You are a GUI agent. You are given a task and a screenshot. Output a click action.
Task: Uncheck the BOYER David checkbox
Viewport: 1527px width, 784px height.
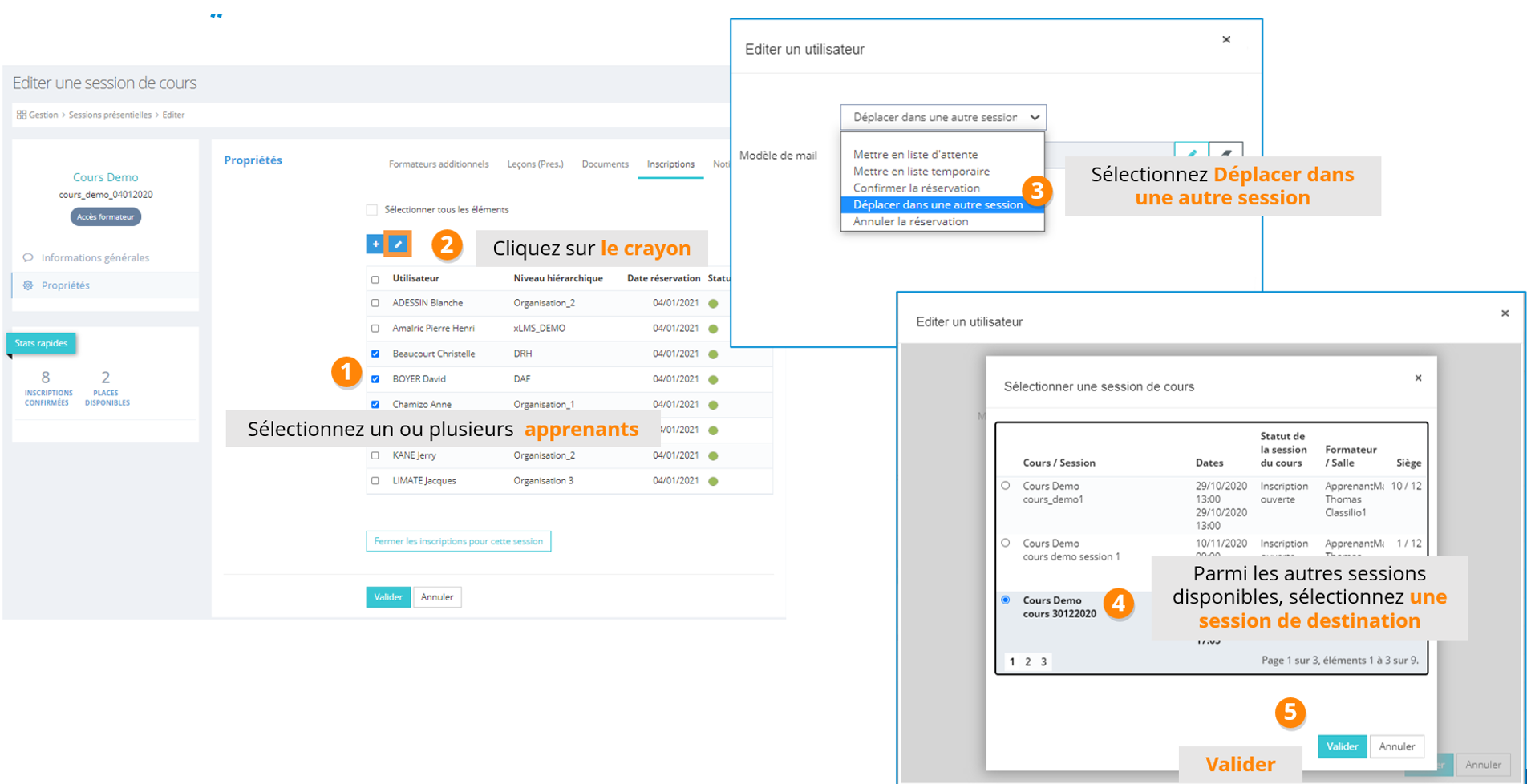click(x=375, y=379)
